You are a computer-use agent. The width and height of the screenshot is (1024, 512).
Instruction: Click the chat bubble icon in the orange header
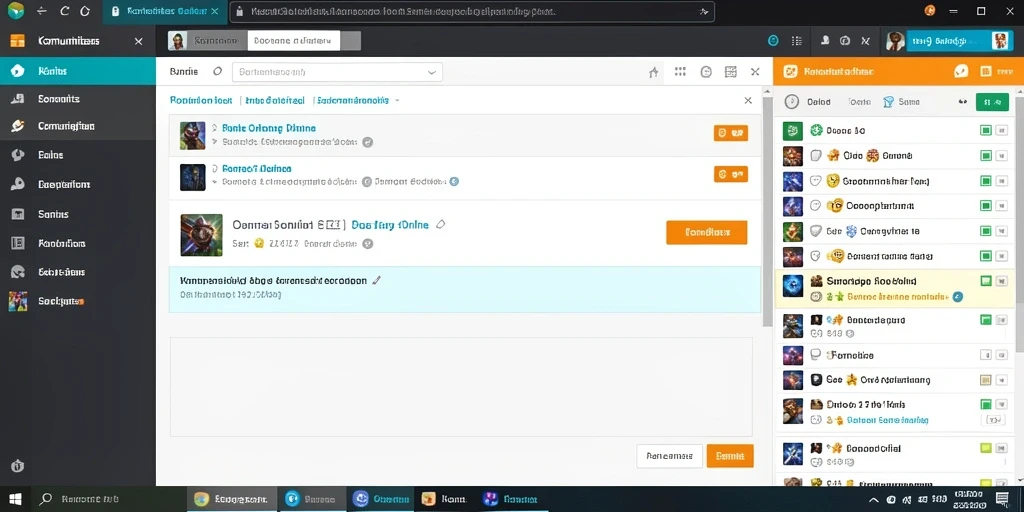coord(961,71)
